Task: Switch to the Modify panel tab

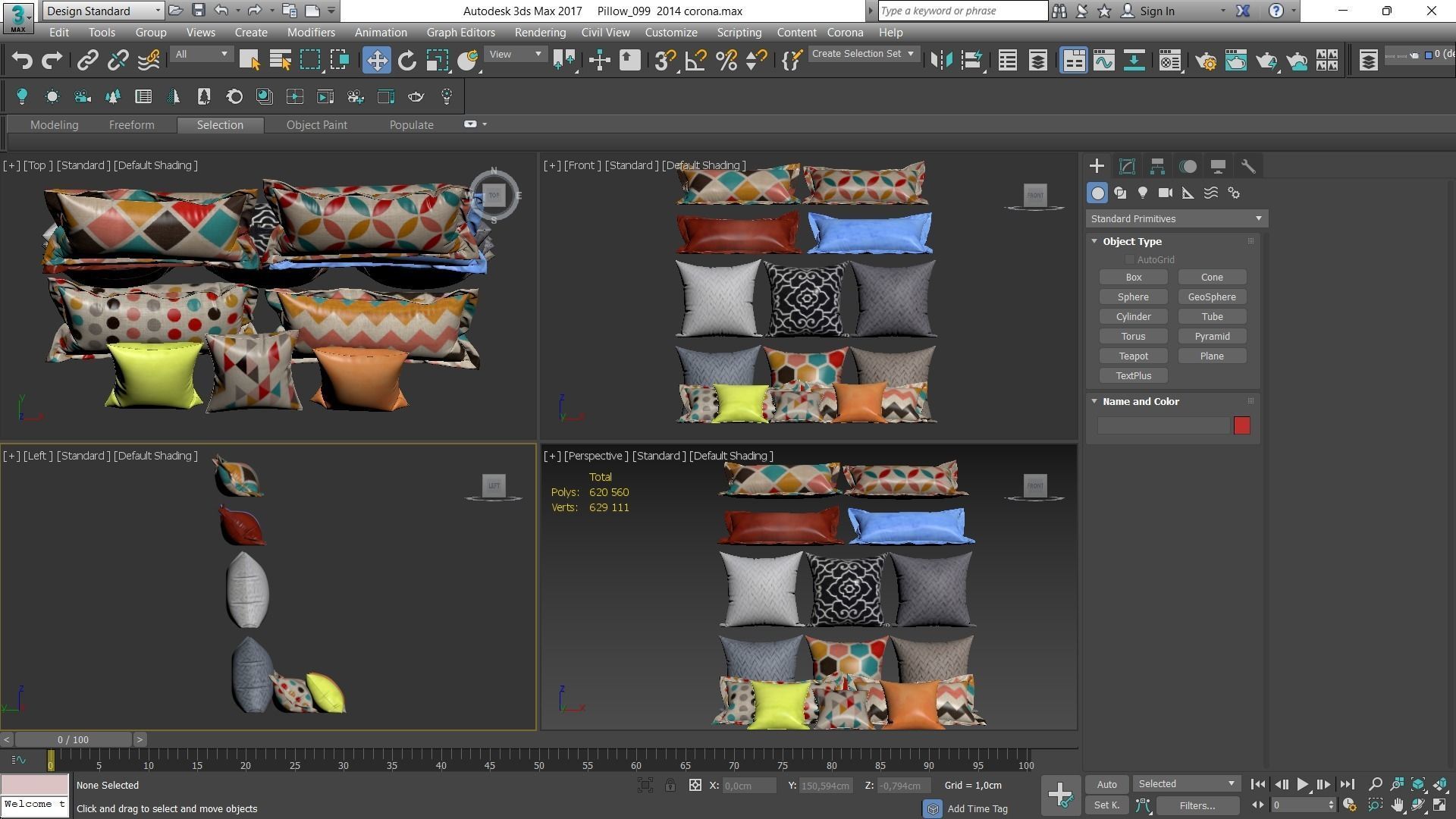Action: click(1127, 166)
